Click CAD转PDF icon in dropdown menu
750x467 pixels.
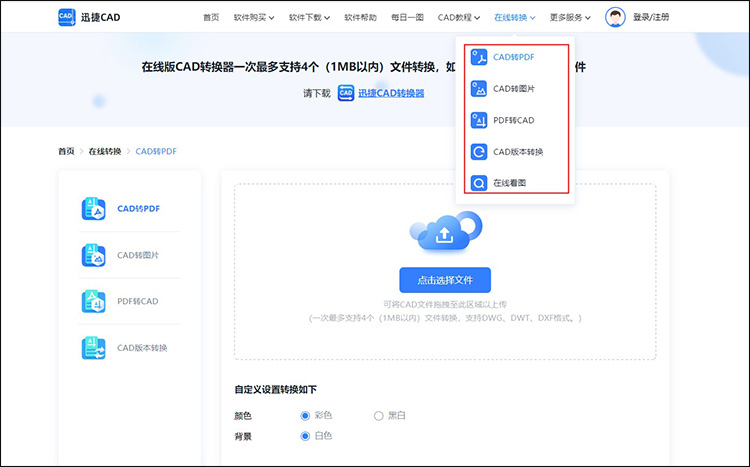click(x=479, y=57)
